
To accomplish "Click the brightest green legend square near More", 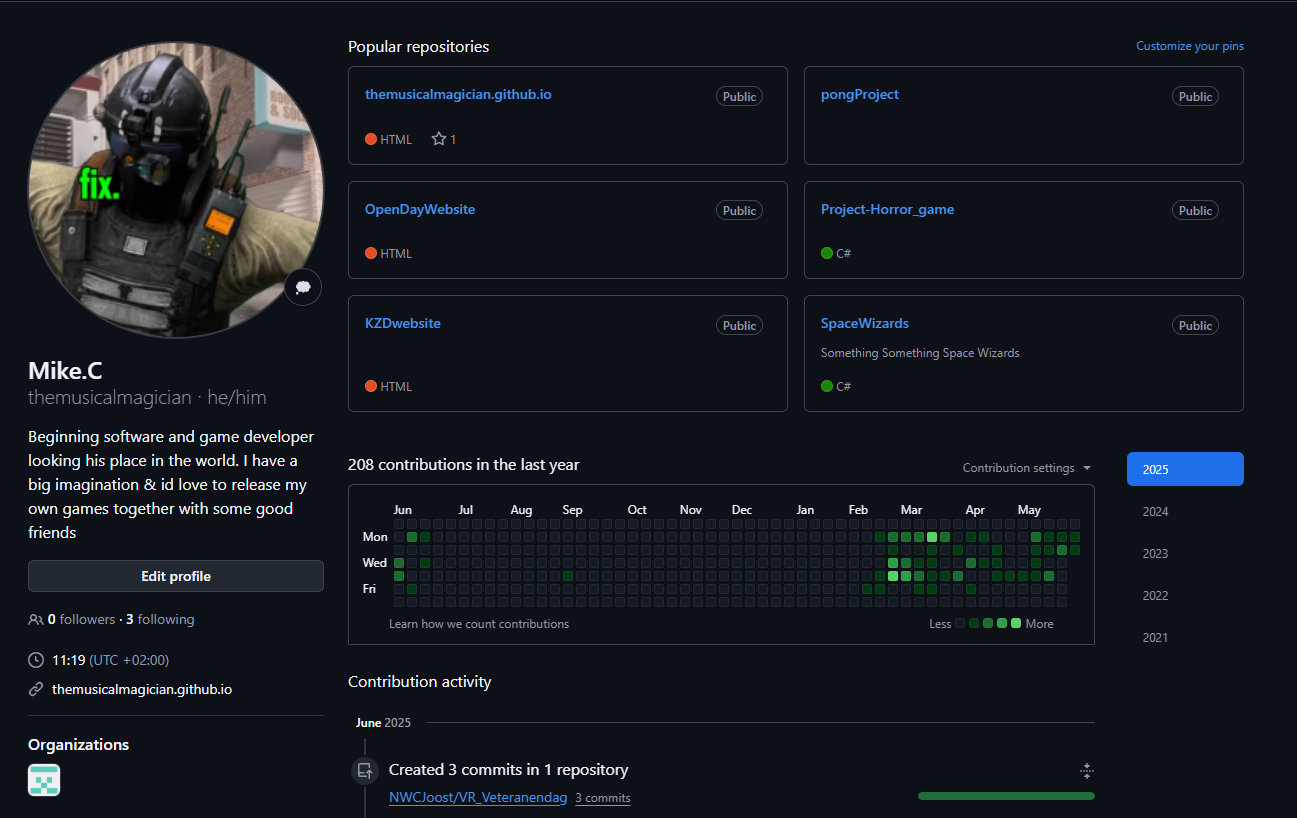I will tap(1016, 624).
